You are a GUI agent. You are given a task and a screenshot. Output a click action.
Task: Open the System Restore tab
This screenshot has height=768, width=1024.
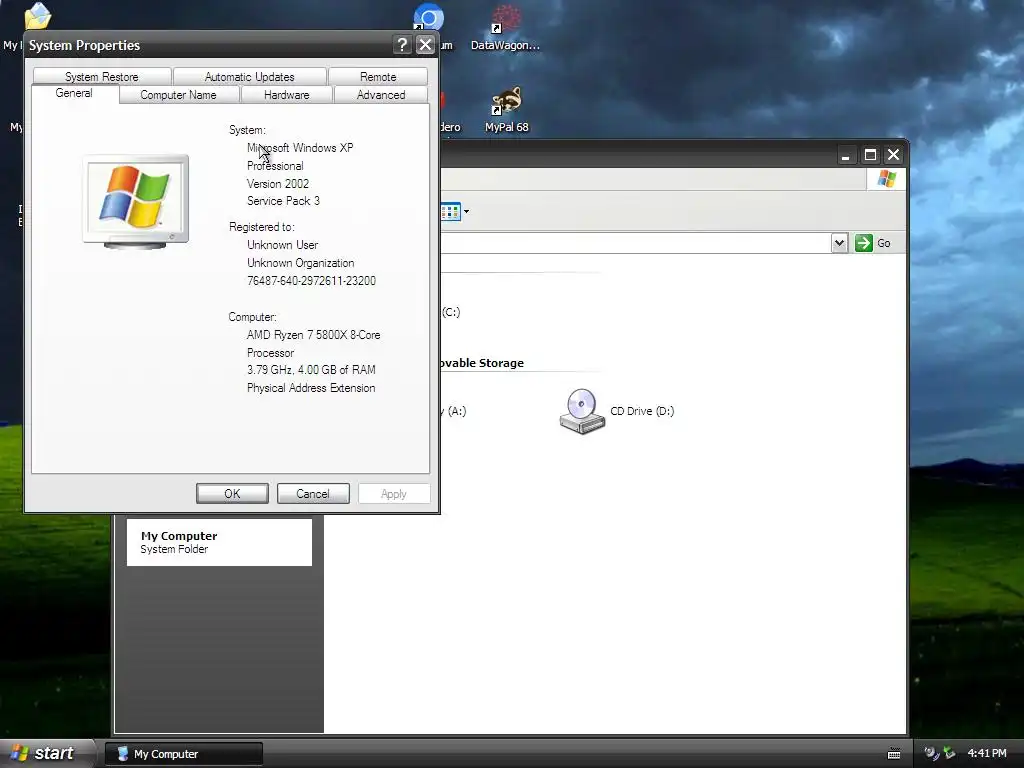point(102,76)
